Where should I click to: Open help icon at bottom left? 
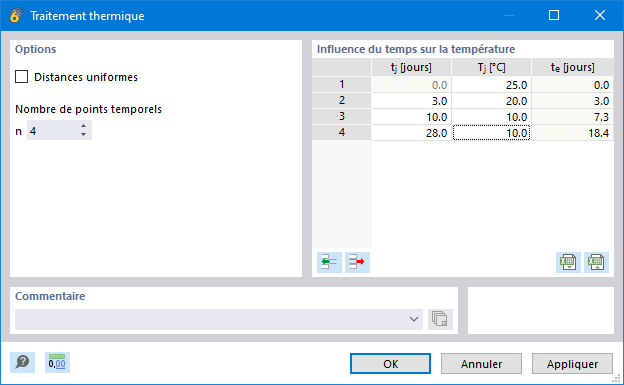coord(22,362)
